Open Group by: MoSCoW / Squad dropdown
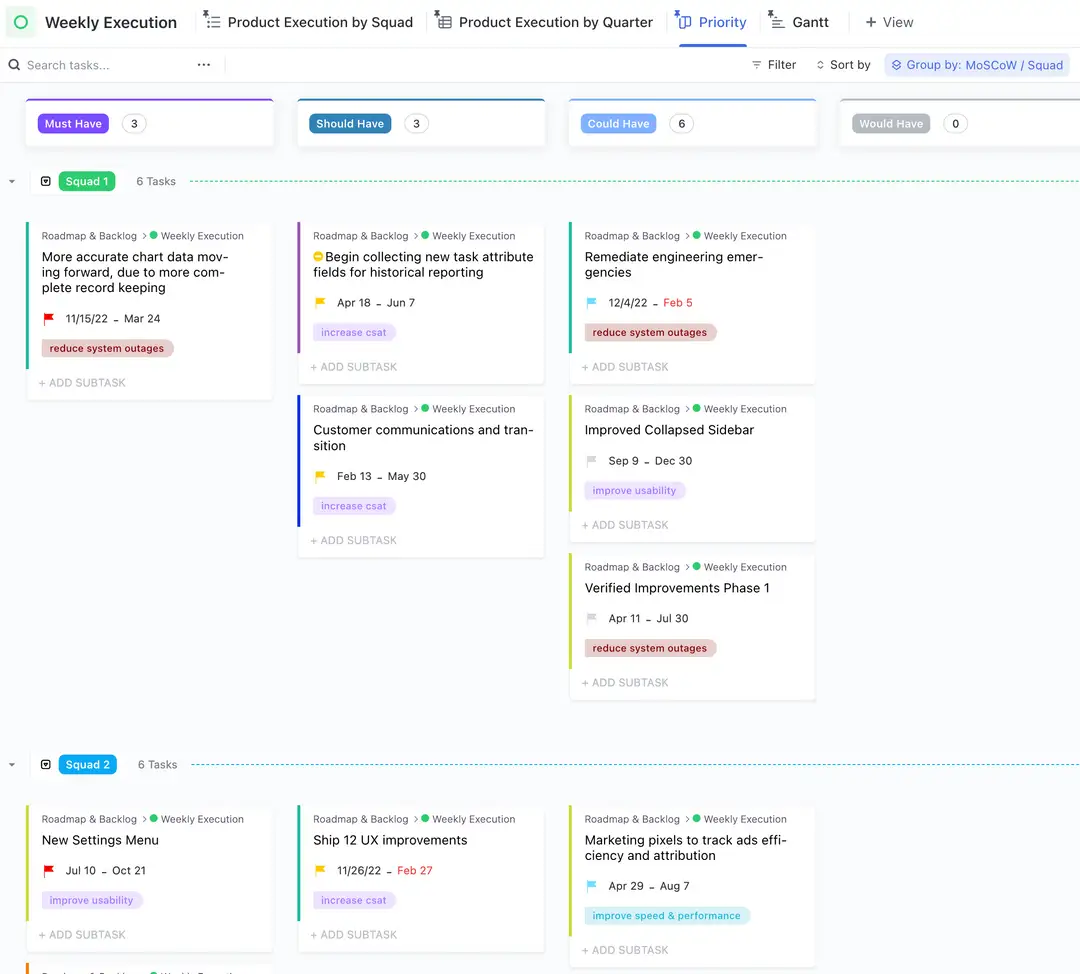 [x=977, y=65]
